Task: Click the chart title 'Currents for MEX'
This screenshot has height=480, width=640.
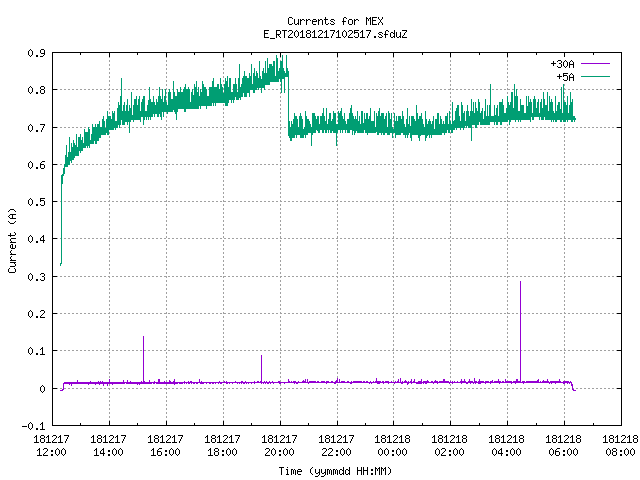Action: tap(335, 21)
